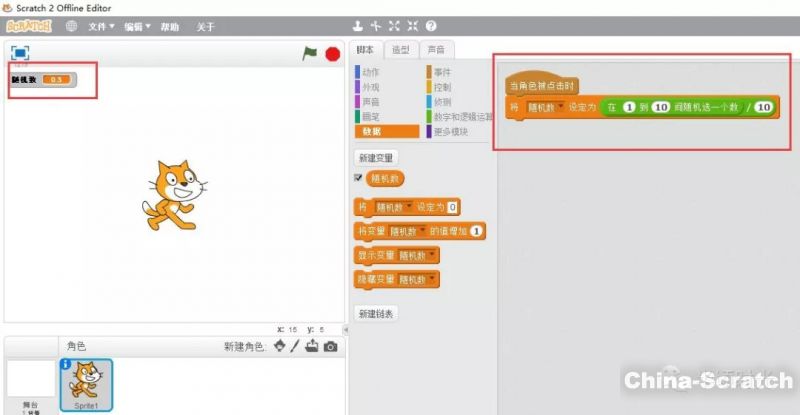Click the green flag to run
Viewport: 800px width, 415px height.
(x=309, y=54)
